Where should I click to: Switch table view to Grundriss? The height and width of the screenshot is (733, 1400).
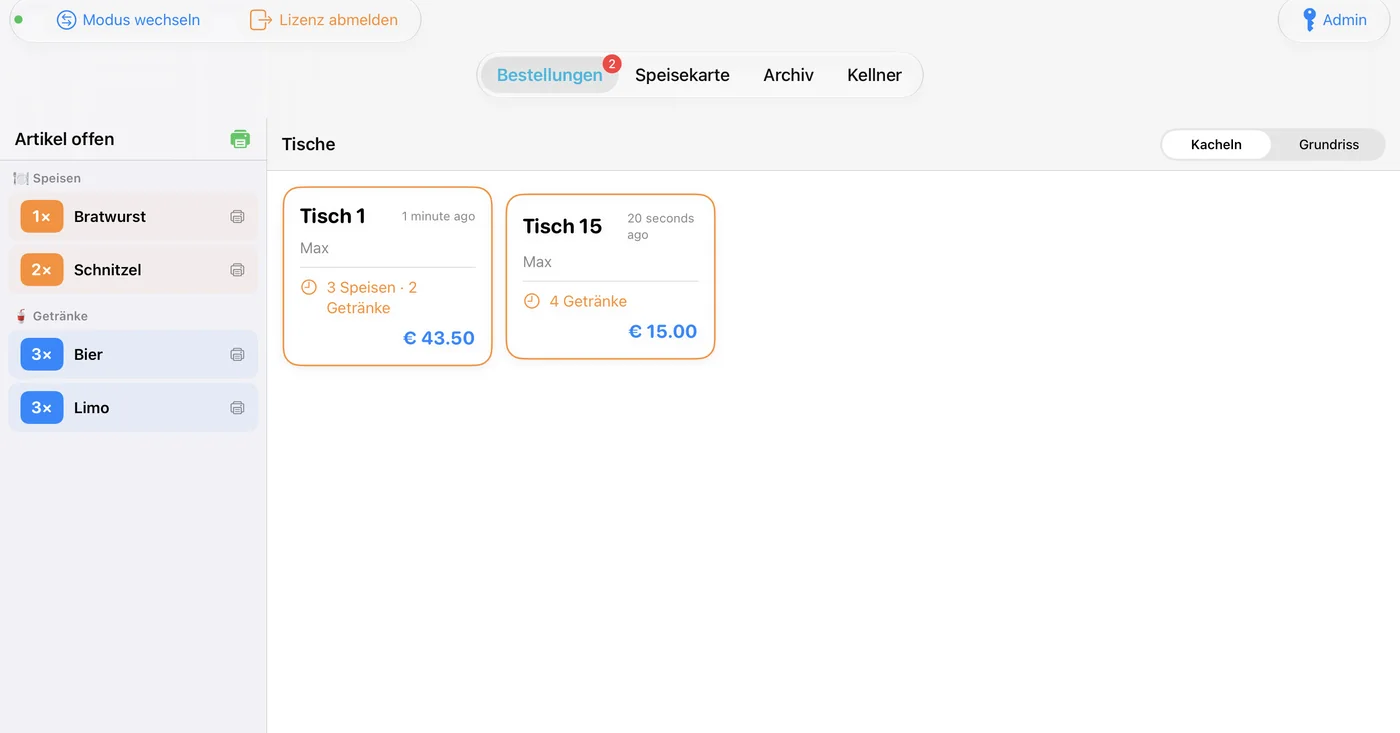point(1329,145)
